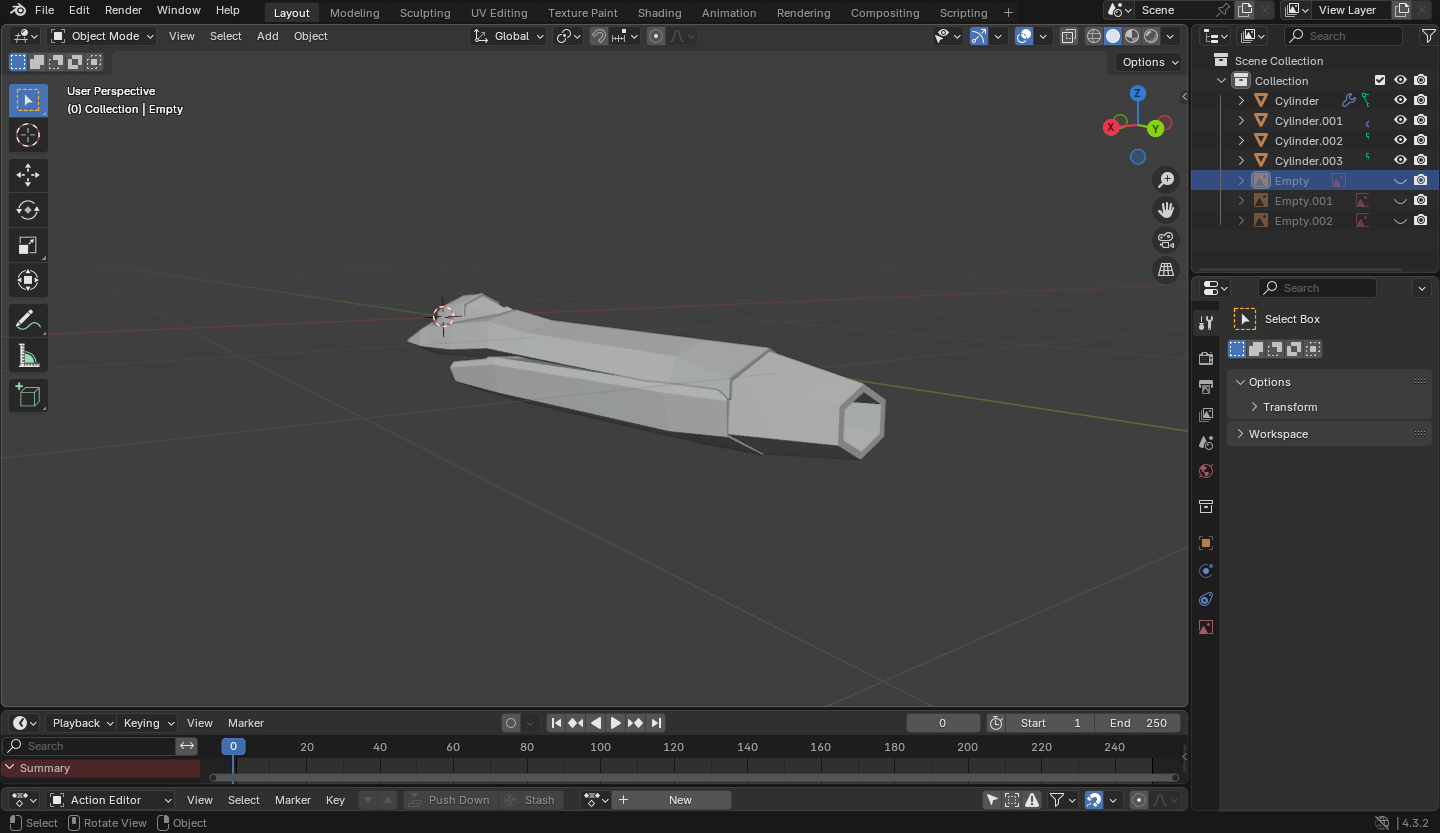
Task: Enable snapping magnet toggle
Action: (599, 36)
